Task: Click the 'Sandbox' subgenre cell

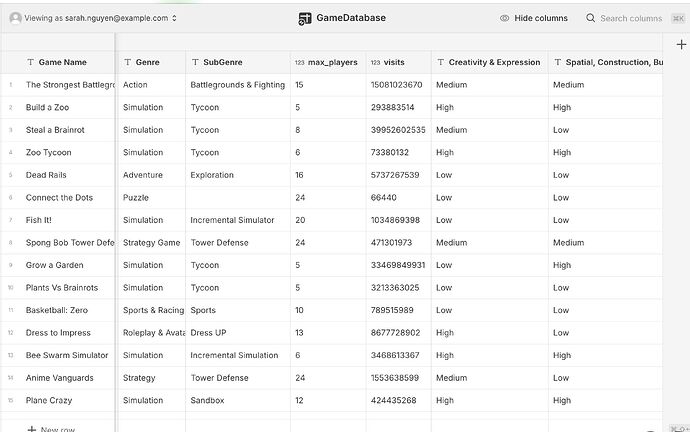Action: click(238, 400)
